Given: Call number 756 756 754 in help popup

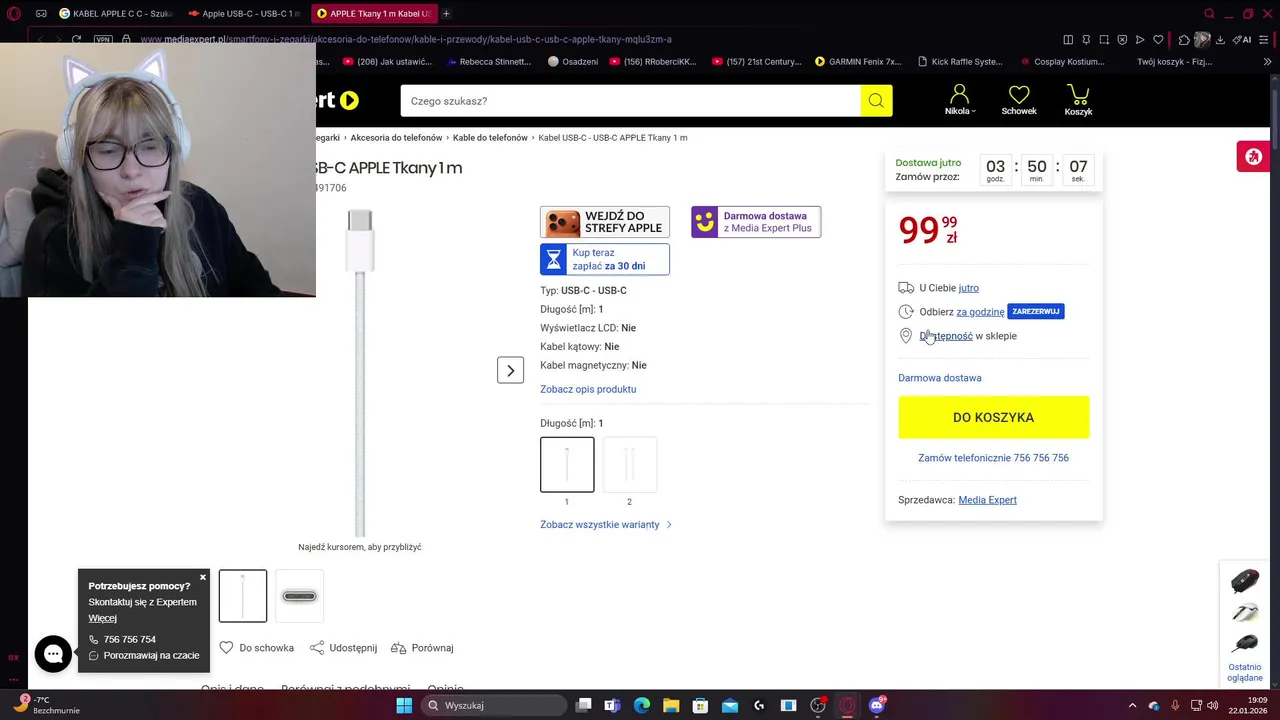Looking at the screenshot, I should tap(122, 639).
